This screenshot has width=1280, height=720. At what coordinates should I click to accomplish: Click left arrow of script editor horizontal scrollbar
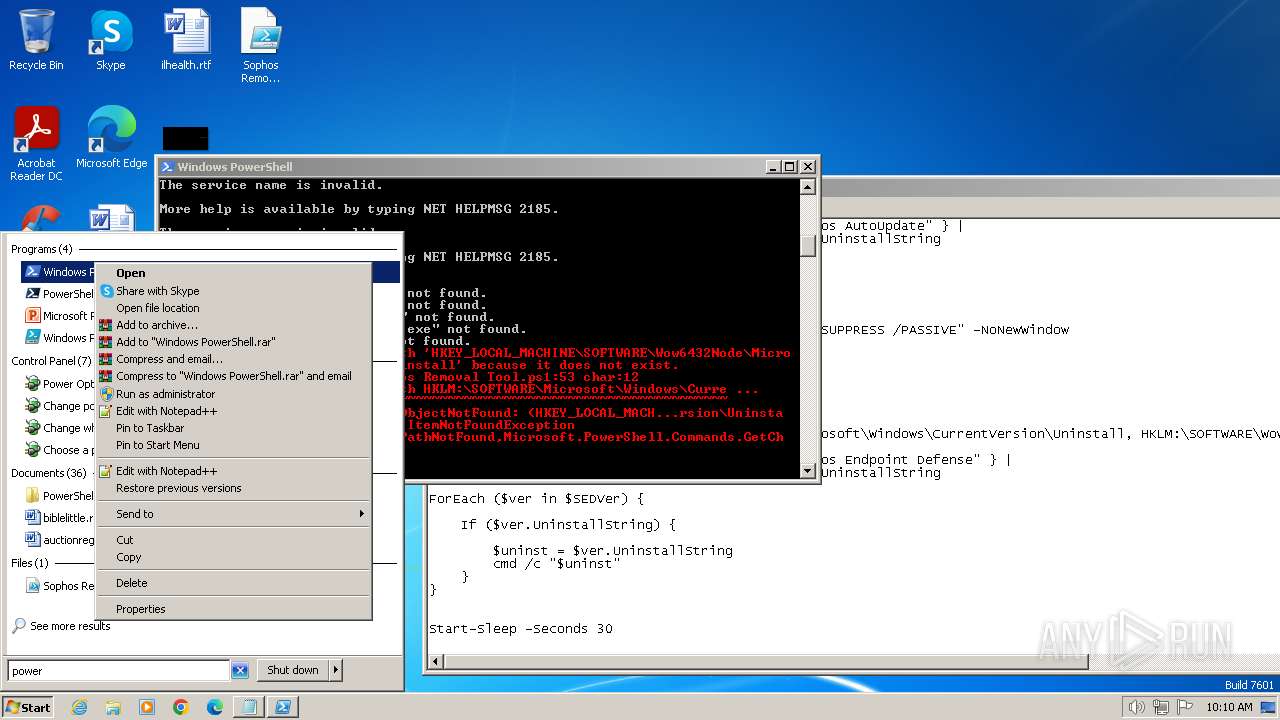436,661
